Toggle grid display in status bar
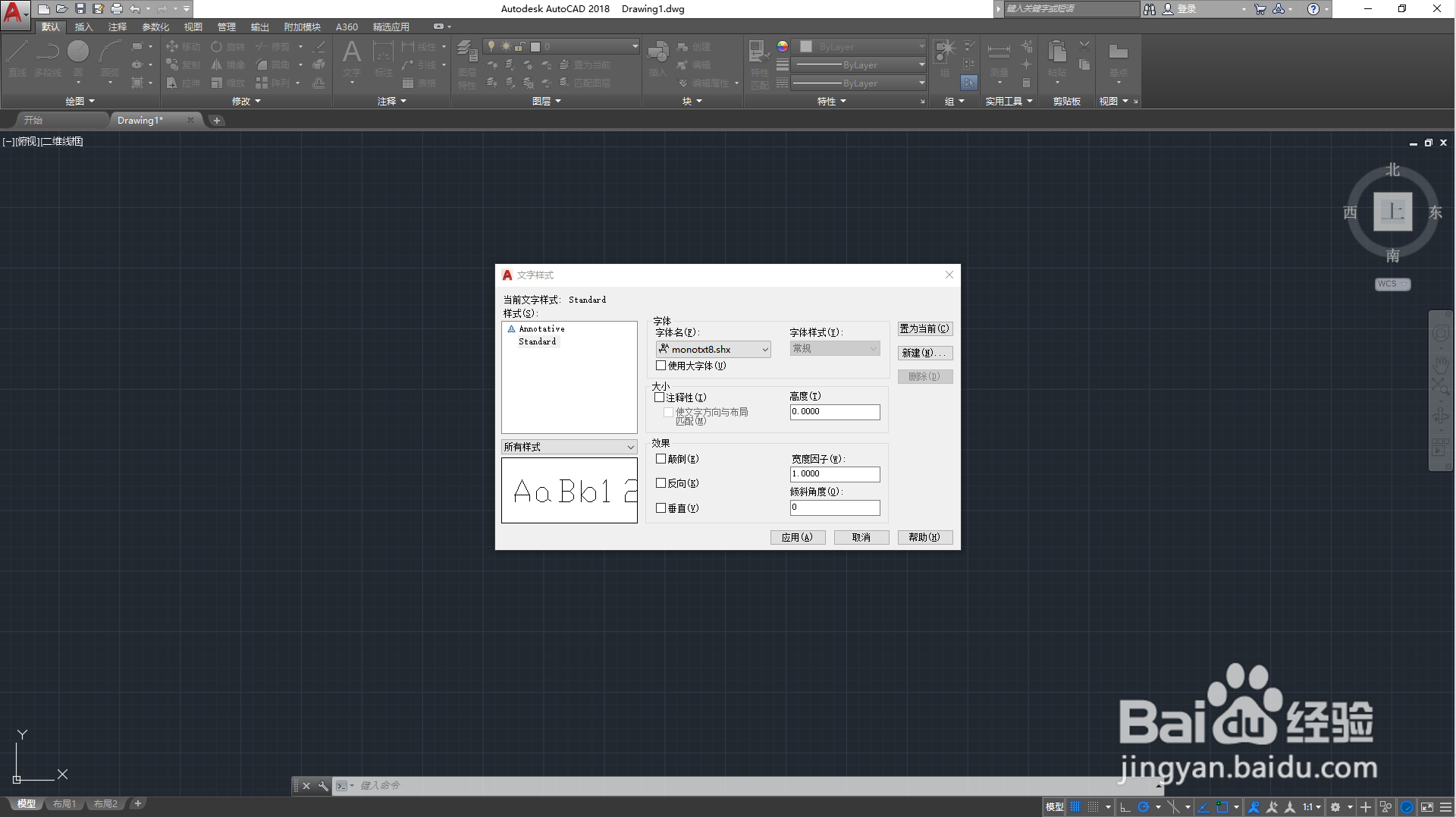This screenshot has width=1456, height=817. point(1075,807)
